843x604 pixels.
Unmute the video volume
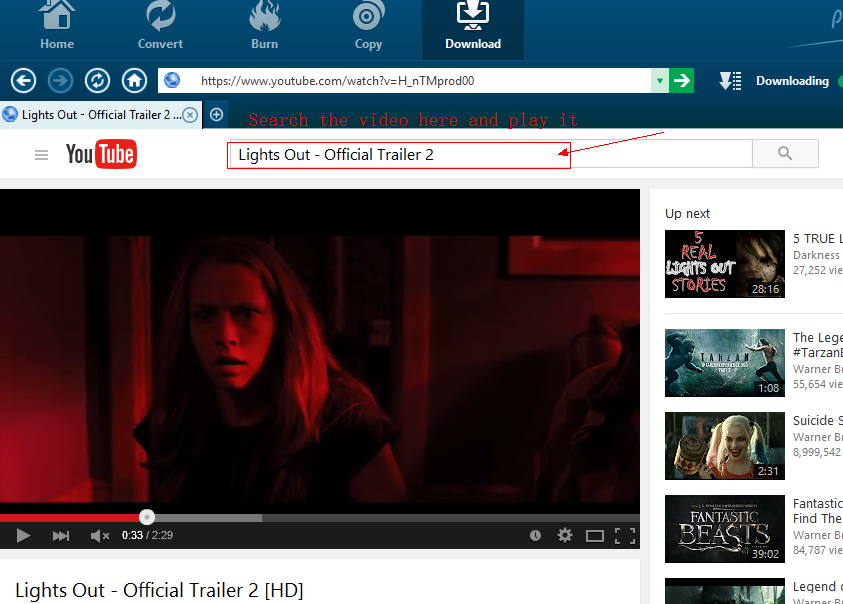[x=99, y=535]
